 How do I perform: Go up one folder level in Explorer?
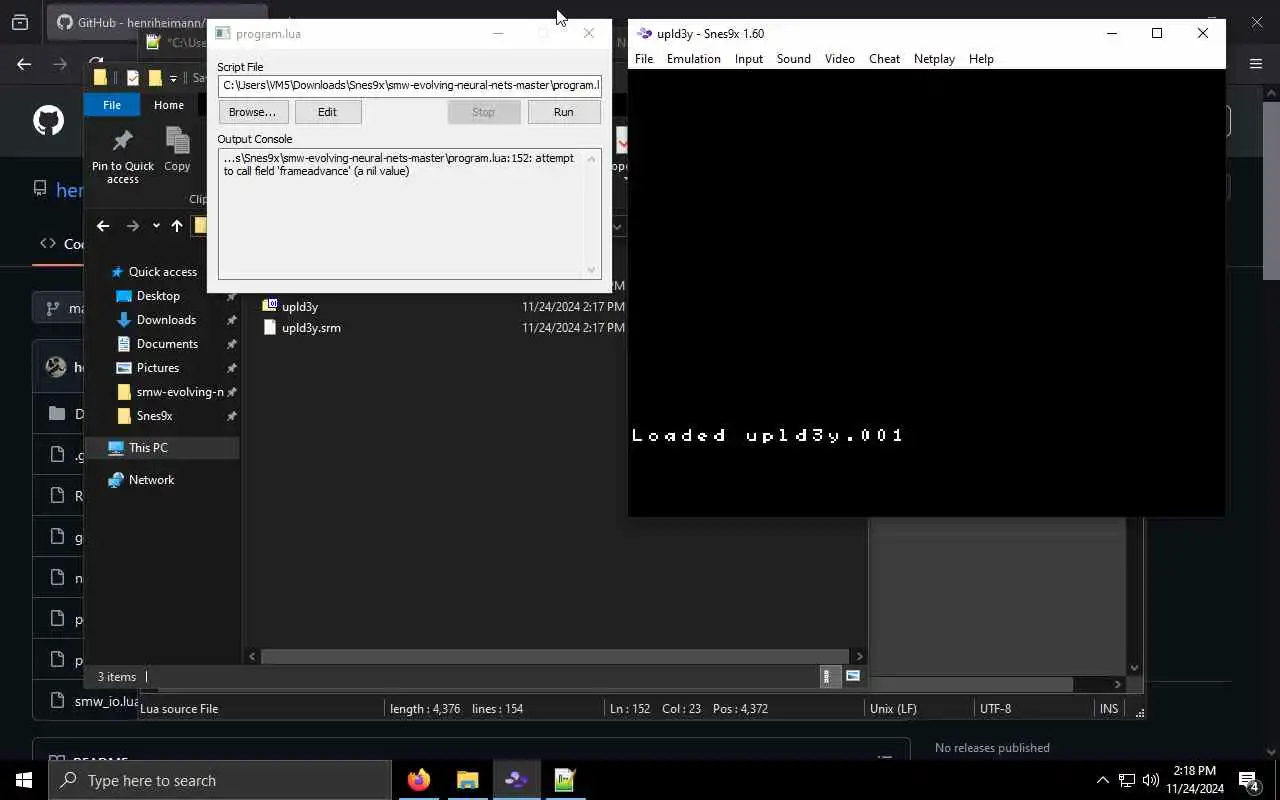(177, 226)
